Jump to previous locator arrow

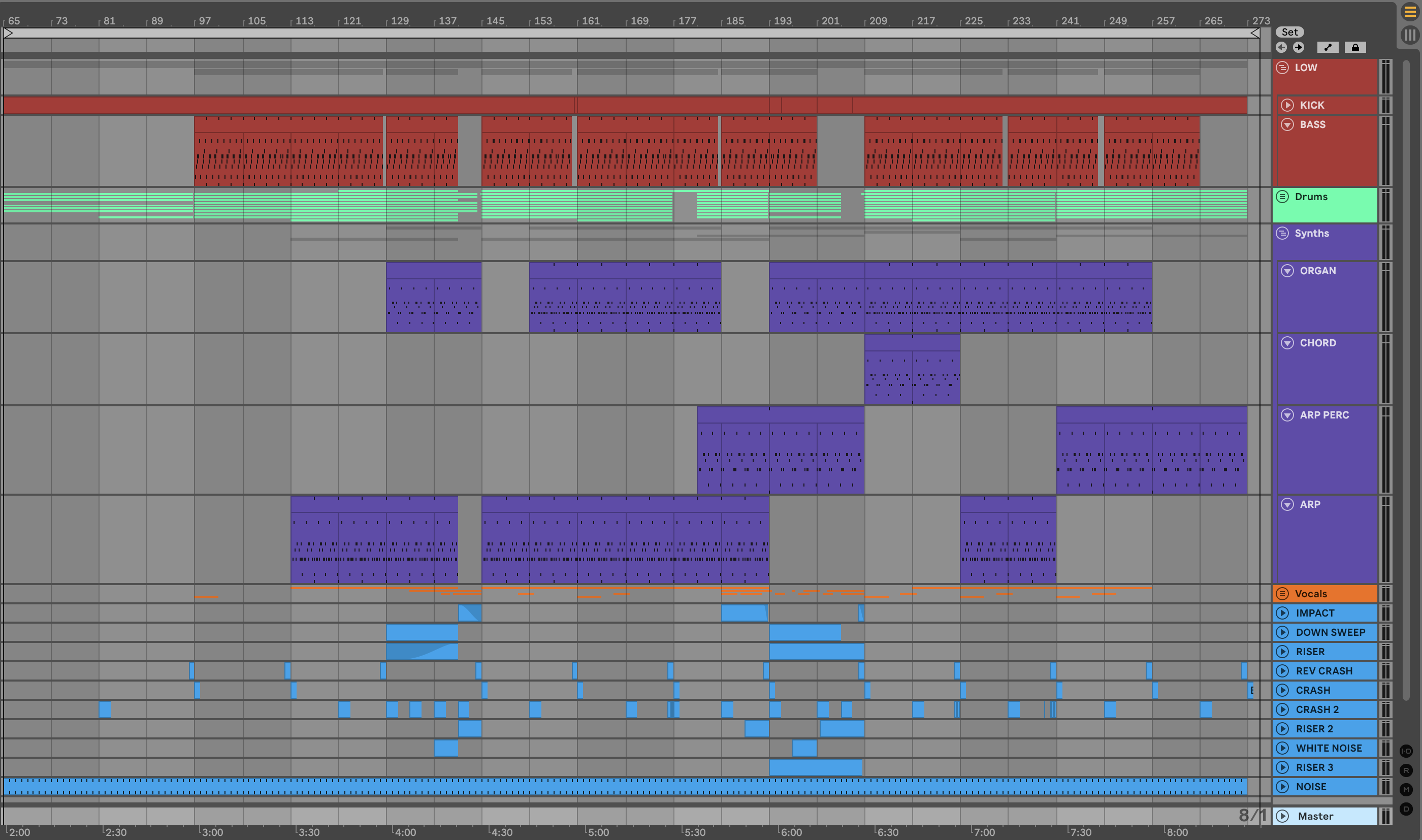[1281, 48]
